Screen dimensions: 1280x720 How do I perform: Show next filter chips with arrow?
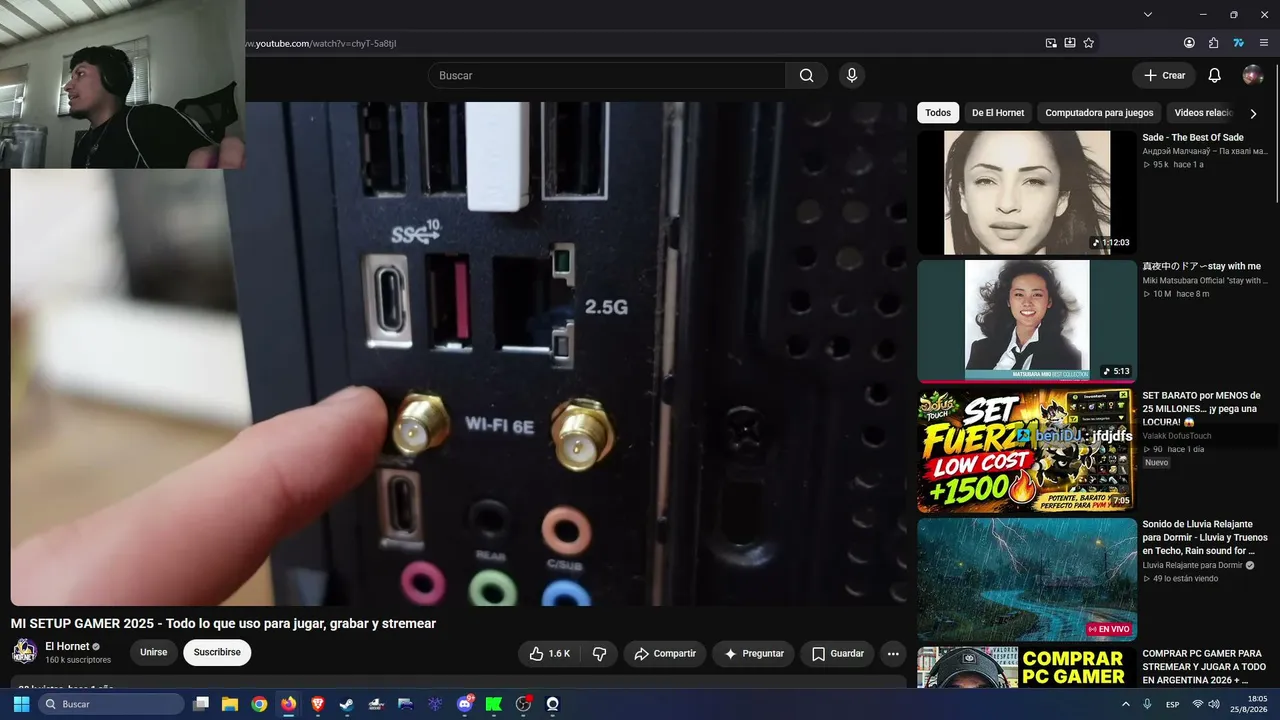click(x=1253, y=113)
